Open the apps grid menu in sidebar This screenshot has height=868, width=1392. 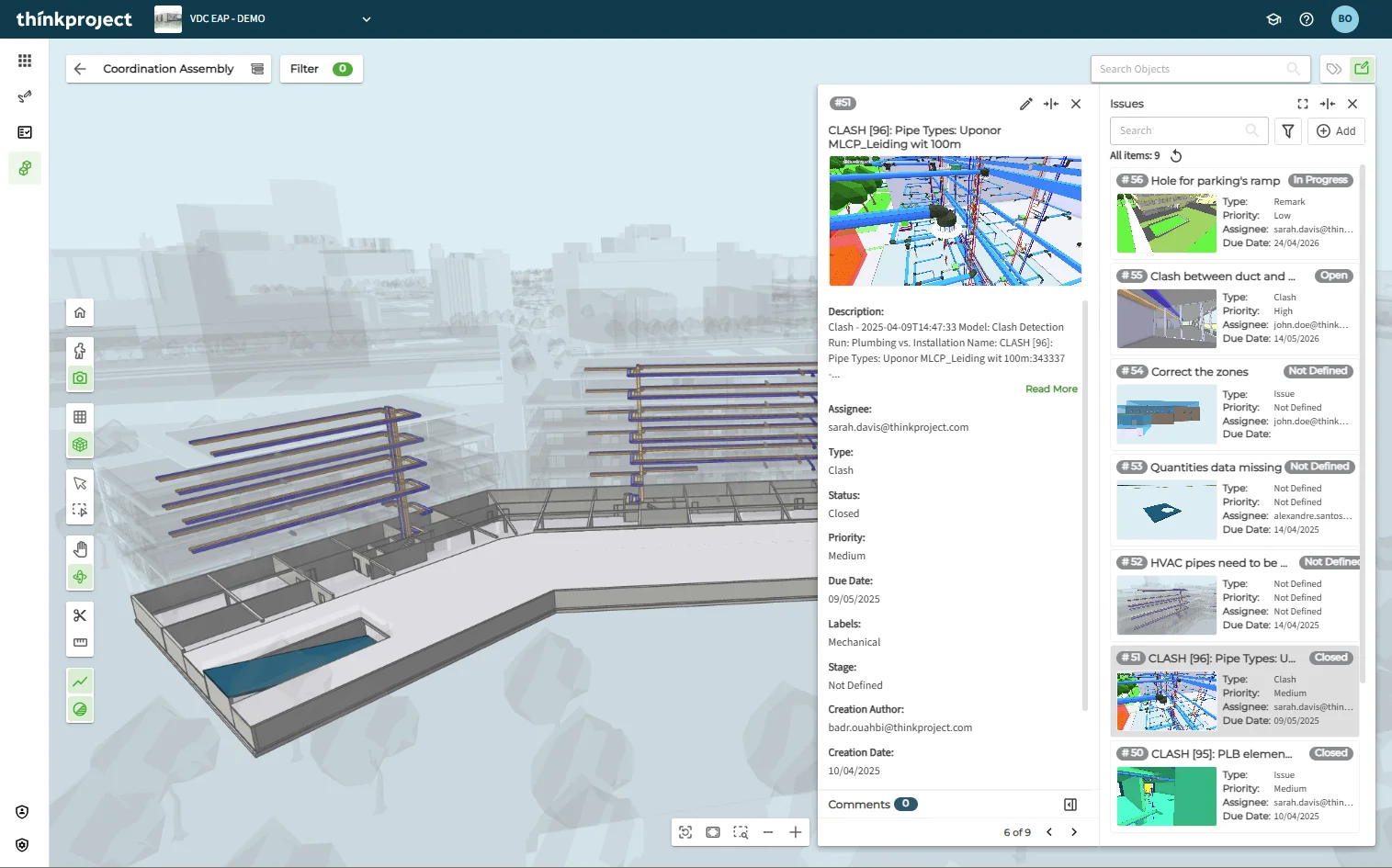point(25,61)
